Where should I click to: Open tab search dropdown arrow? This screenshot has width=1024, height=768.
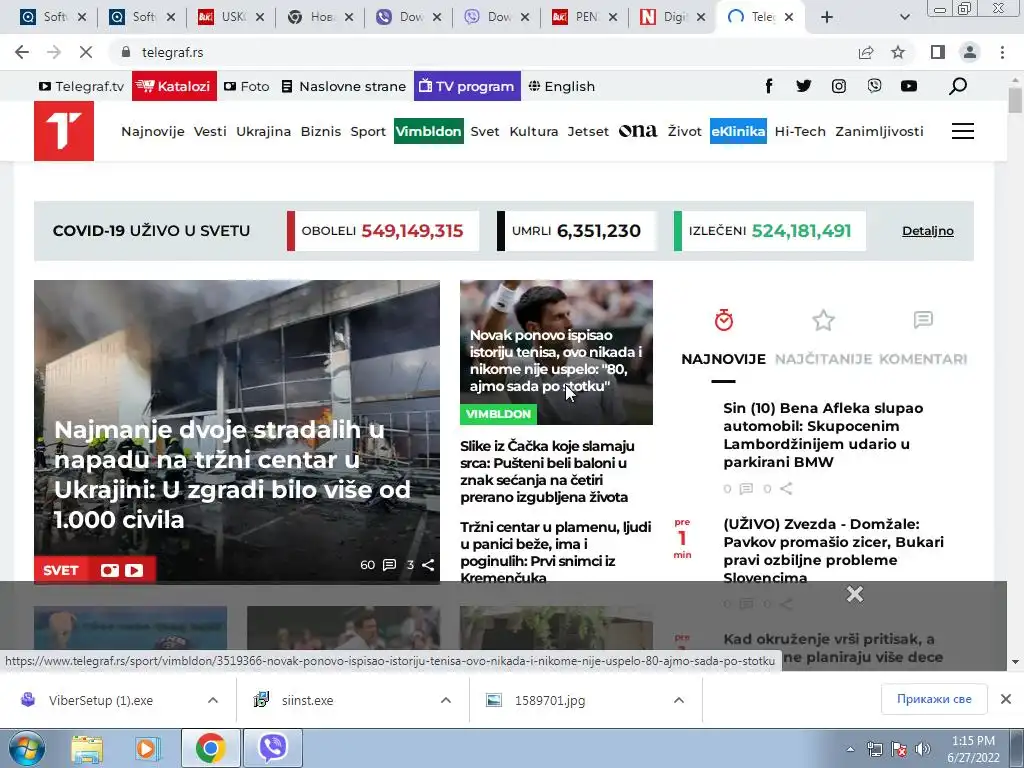pos(904,17)
